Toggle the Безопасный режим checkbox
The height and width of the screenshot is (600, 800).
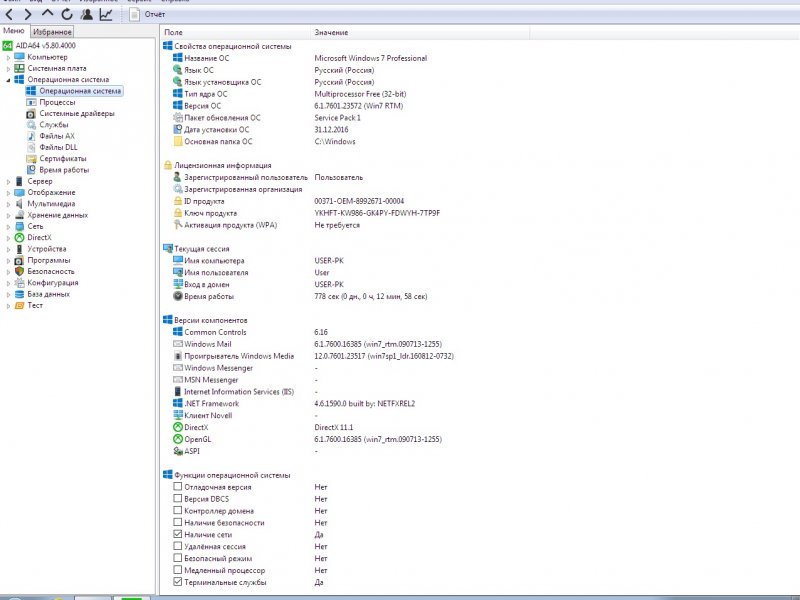click(178, 558)
